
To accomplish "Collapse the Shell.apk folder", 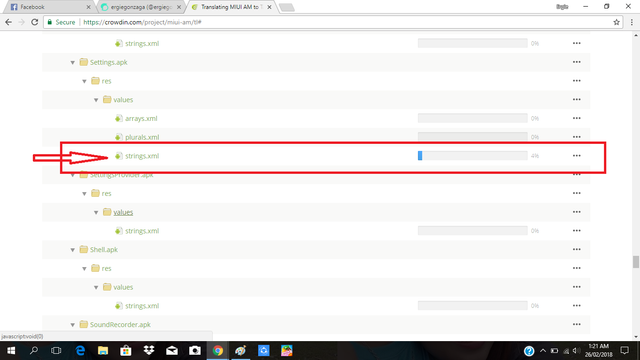I will [x=73, y=250].
